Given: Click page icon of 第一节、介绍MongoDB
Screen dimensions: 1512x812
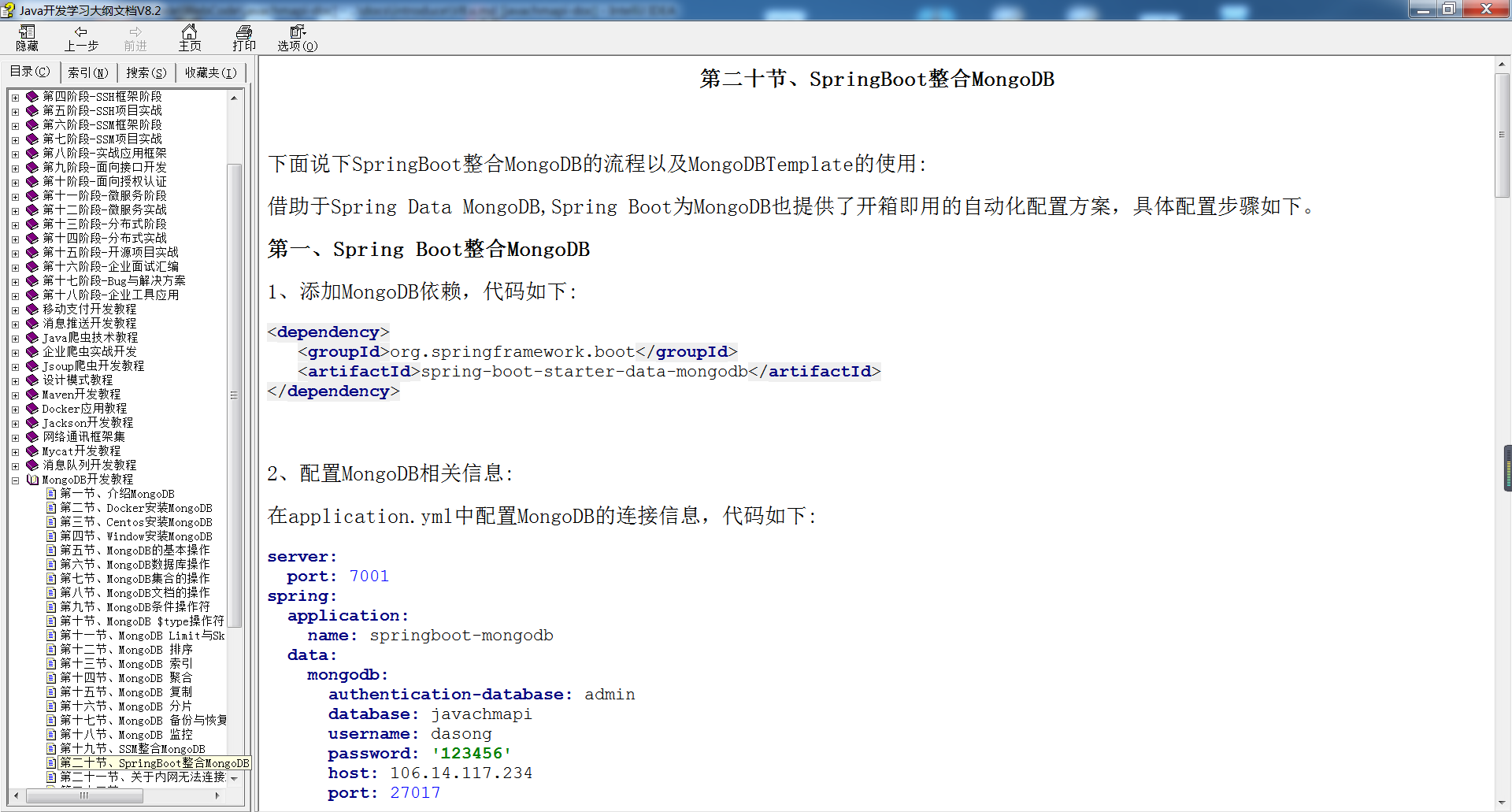Looking at the screenshot, I should (51, 494).
